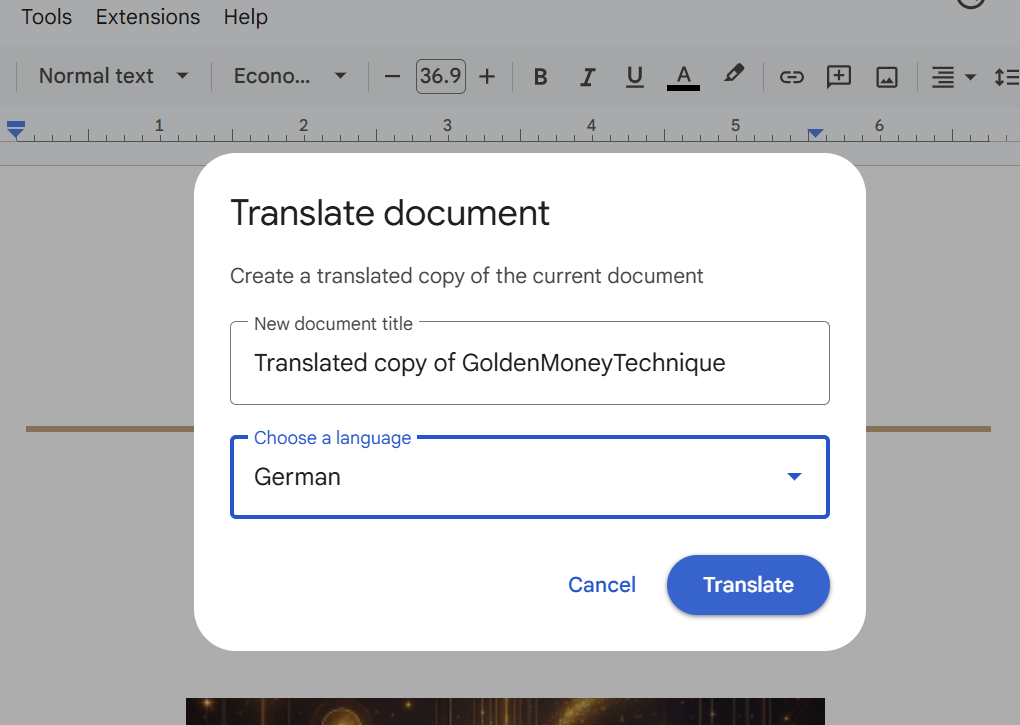Click Cancel in the Translate dialog
Viewport: 1020px width, 725px height.
601,585
